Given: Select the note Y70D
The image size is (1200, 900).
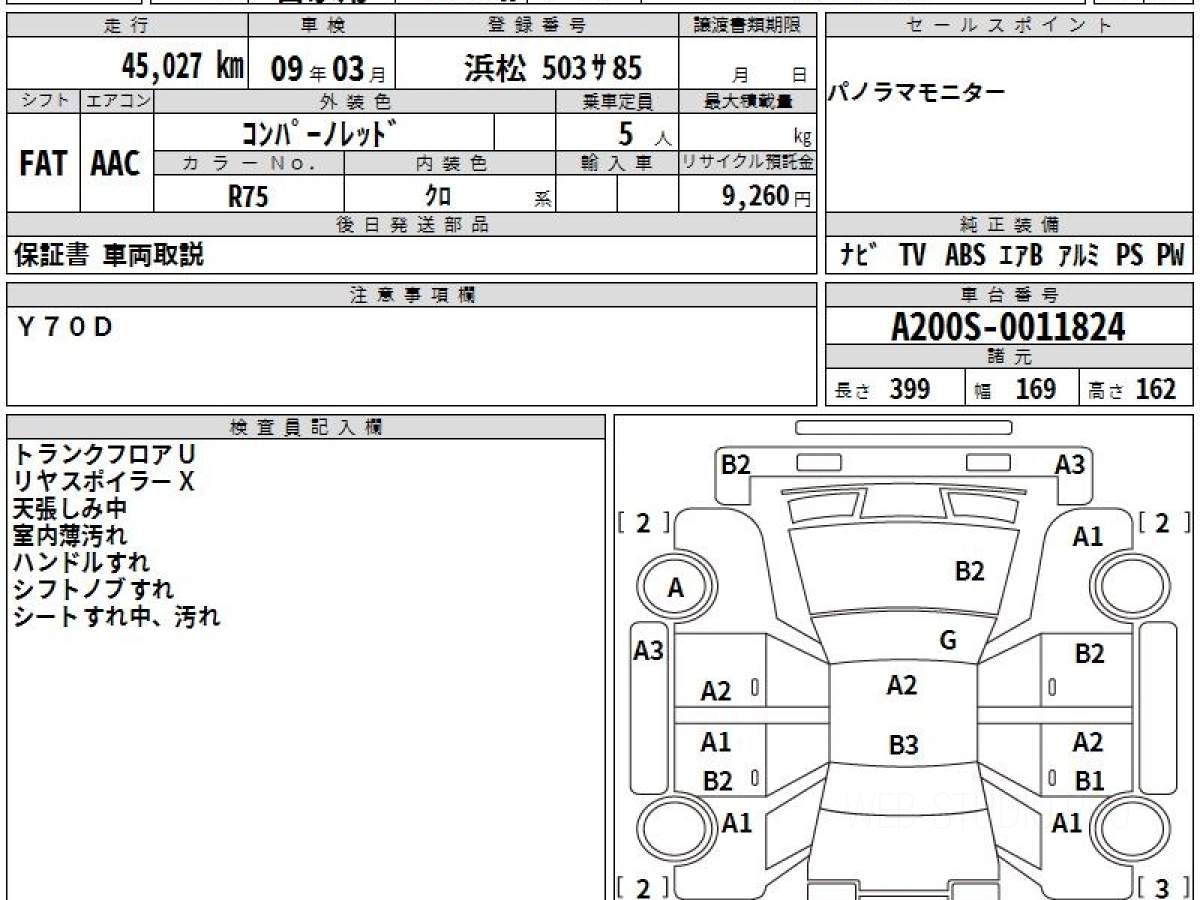Looking at the screenshot, I should (66, 326).
